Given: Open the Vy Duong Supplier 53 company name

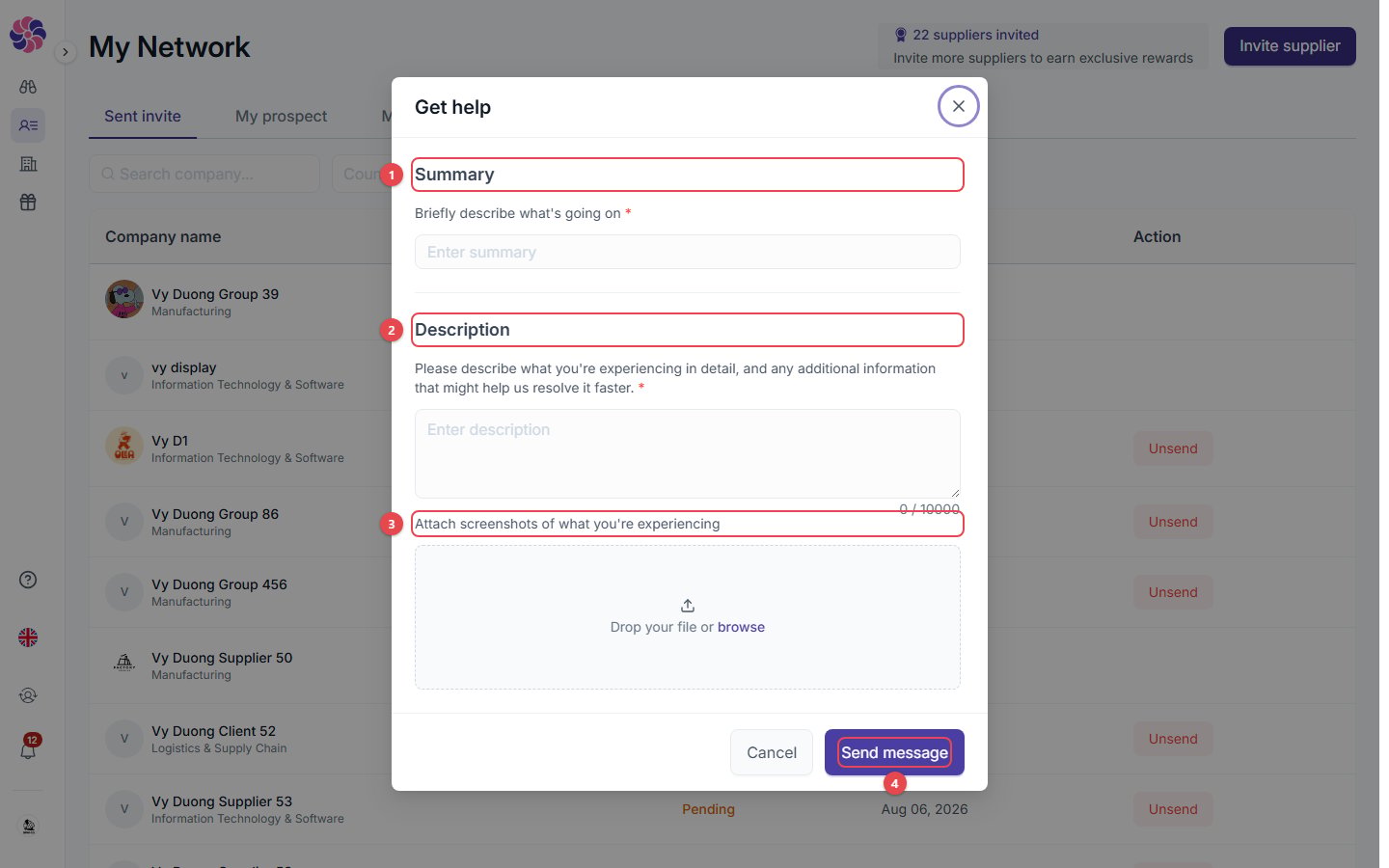Looking at the screenshot, I should pyautogui.click(x=222, y=801).
